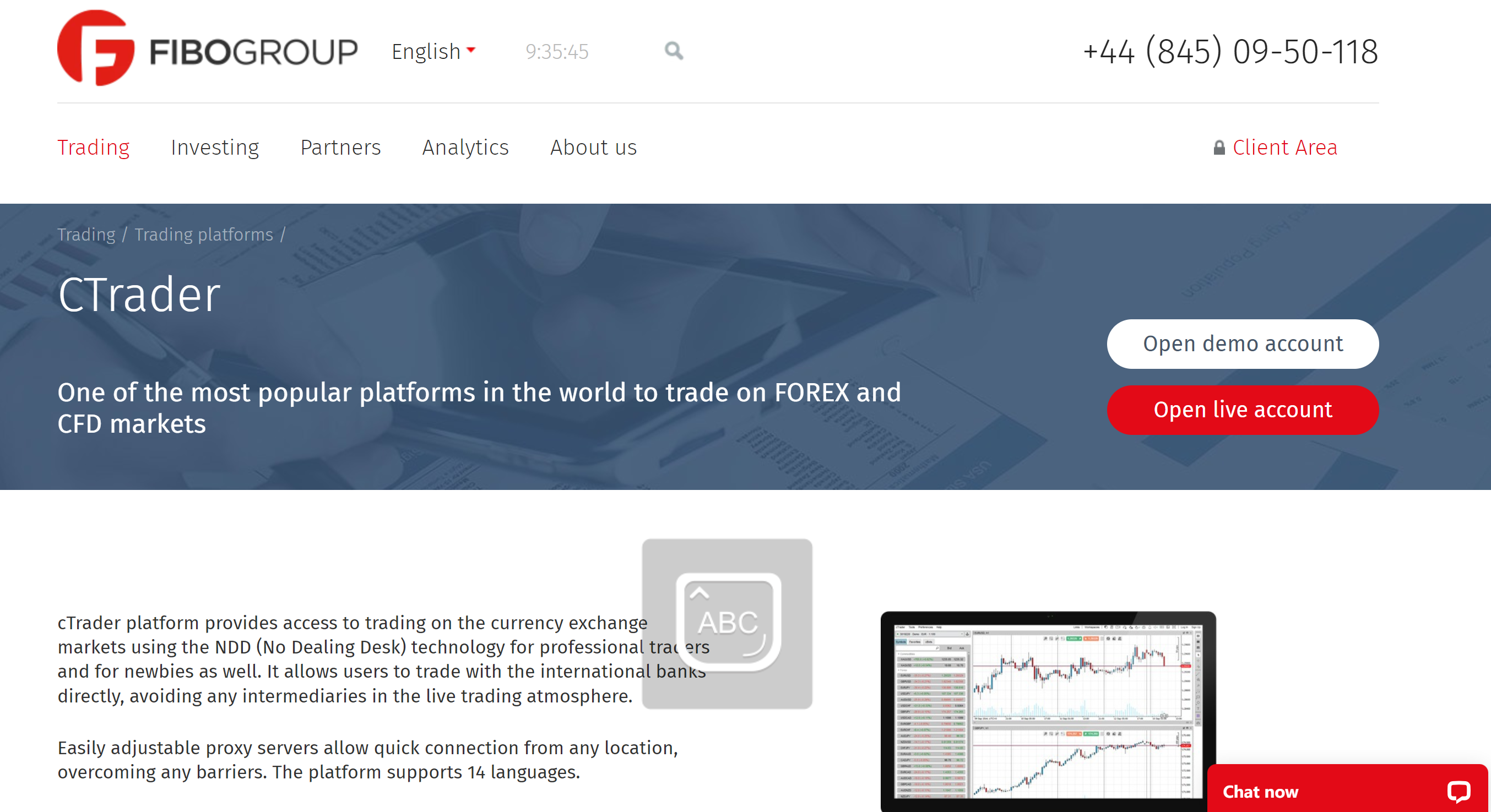Open the Partners menu
The width and height of the screenshot is (1491, 812).
340,147
